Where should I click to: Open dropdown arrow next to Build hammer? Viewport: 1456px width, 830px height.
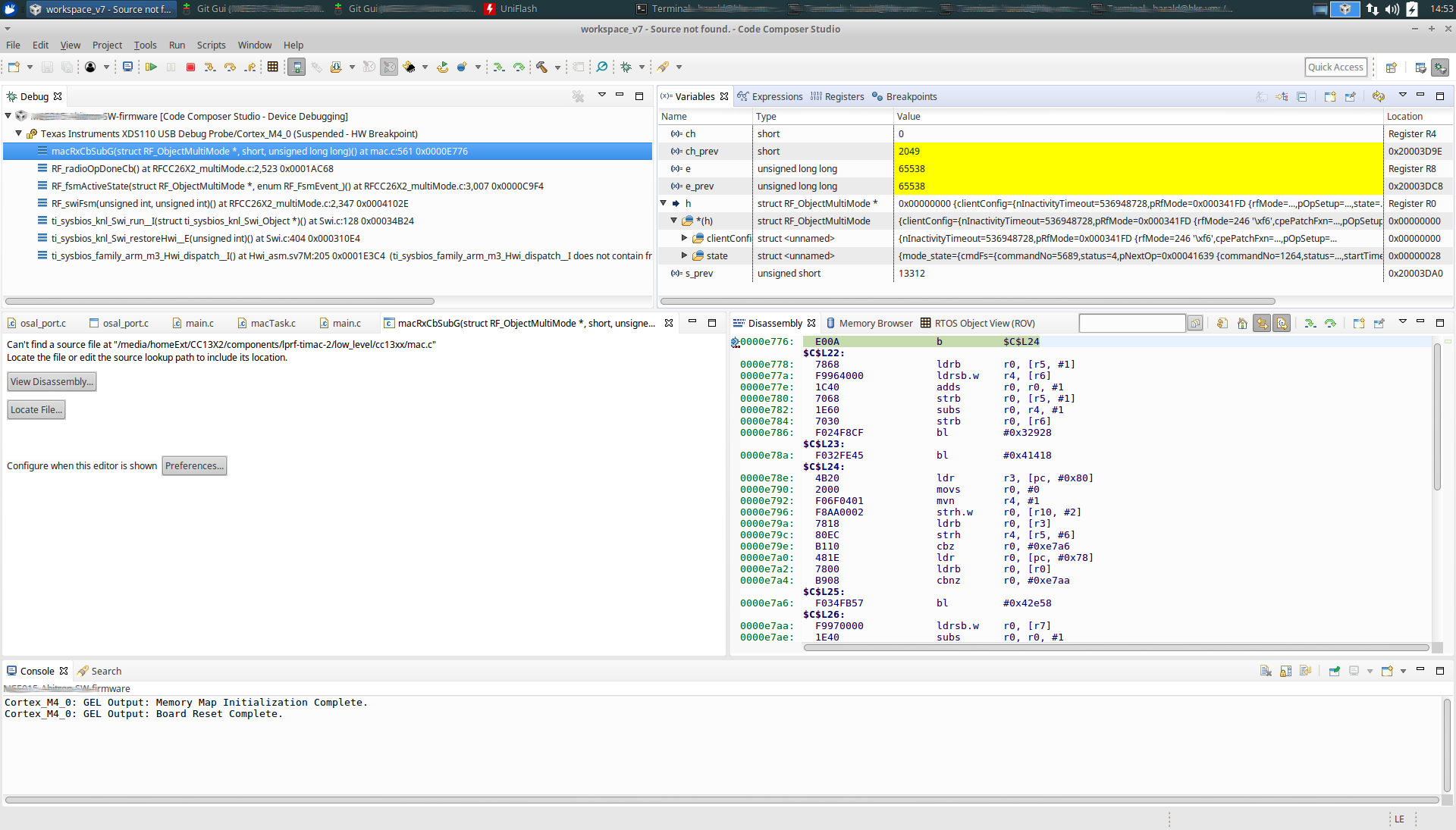pos(557,67)
